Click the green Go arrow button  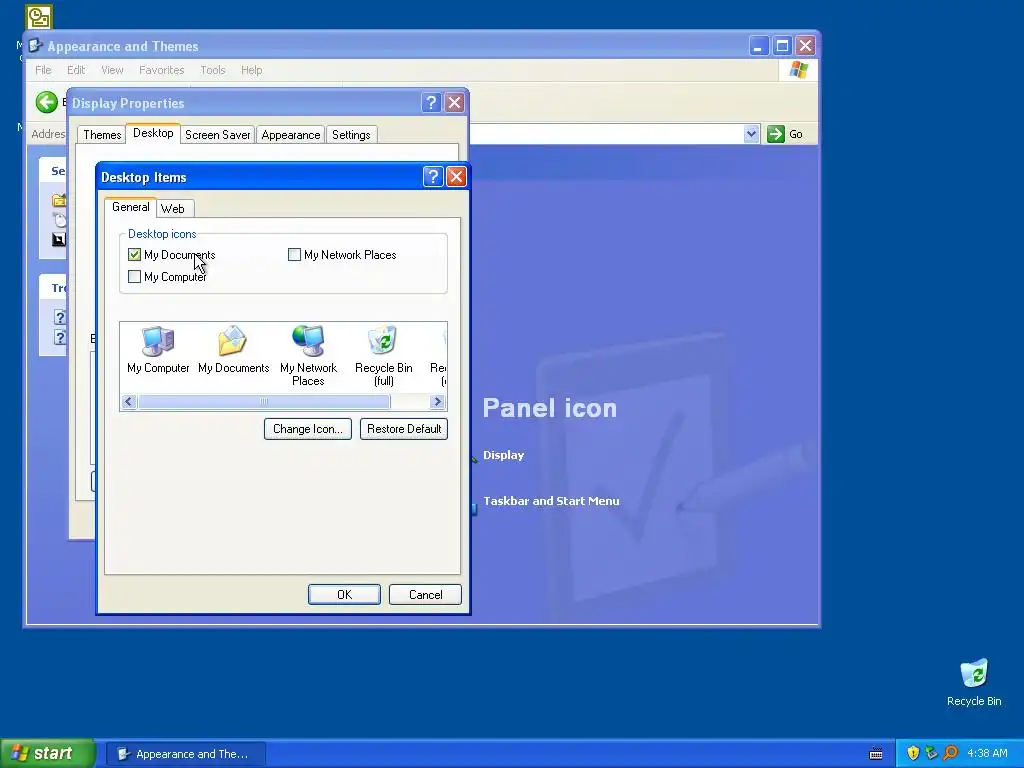776,134
